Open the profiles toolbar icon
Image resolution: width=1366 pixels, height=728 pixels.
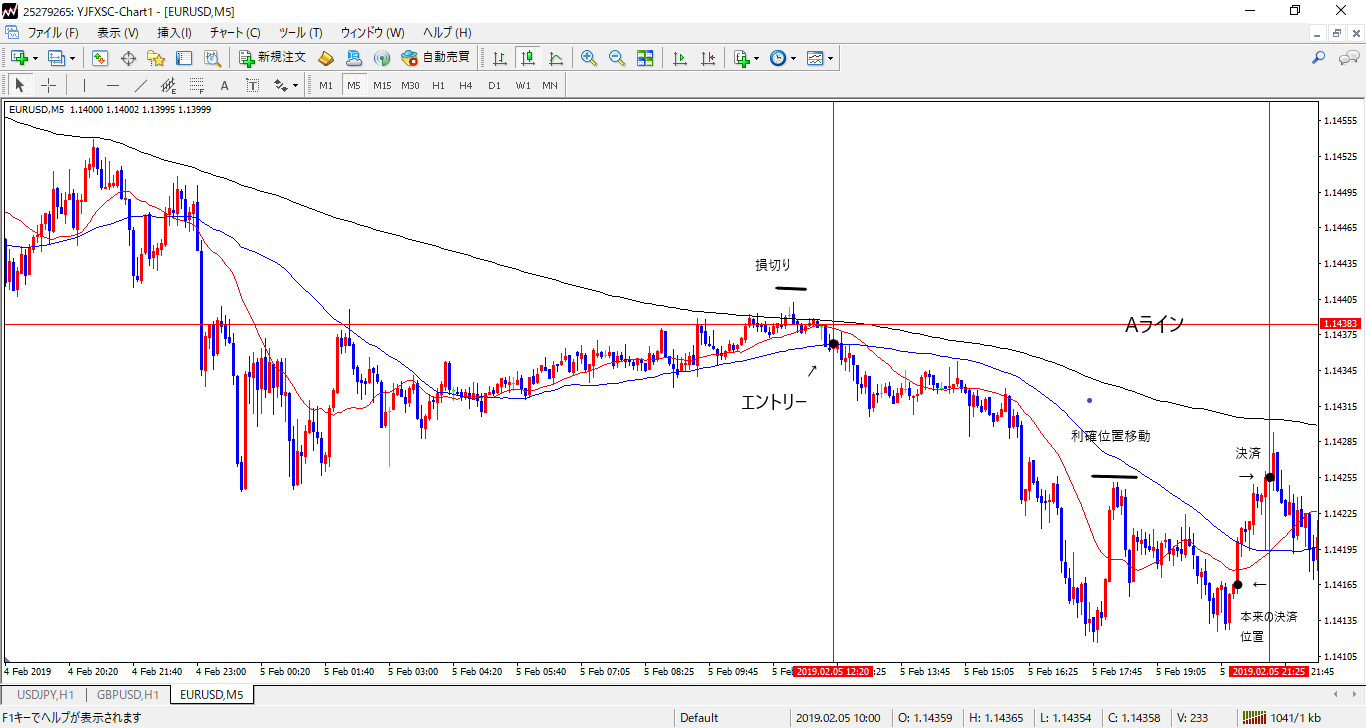coord(56,58)
